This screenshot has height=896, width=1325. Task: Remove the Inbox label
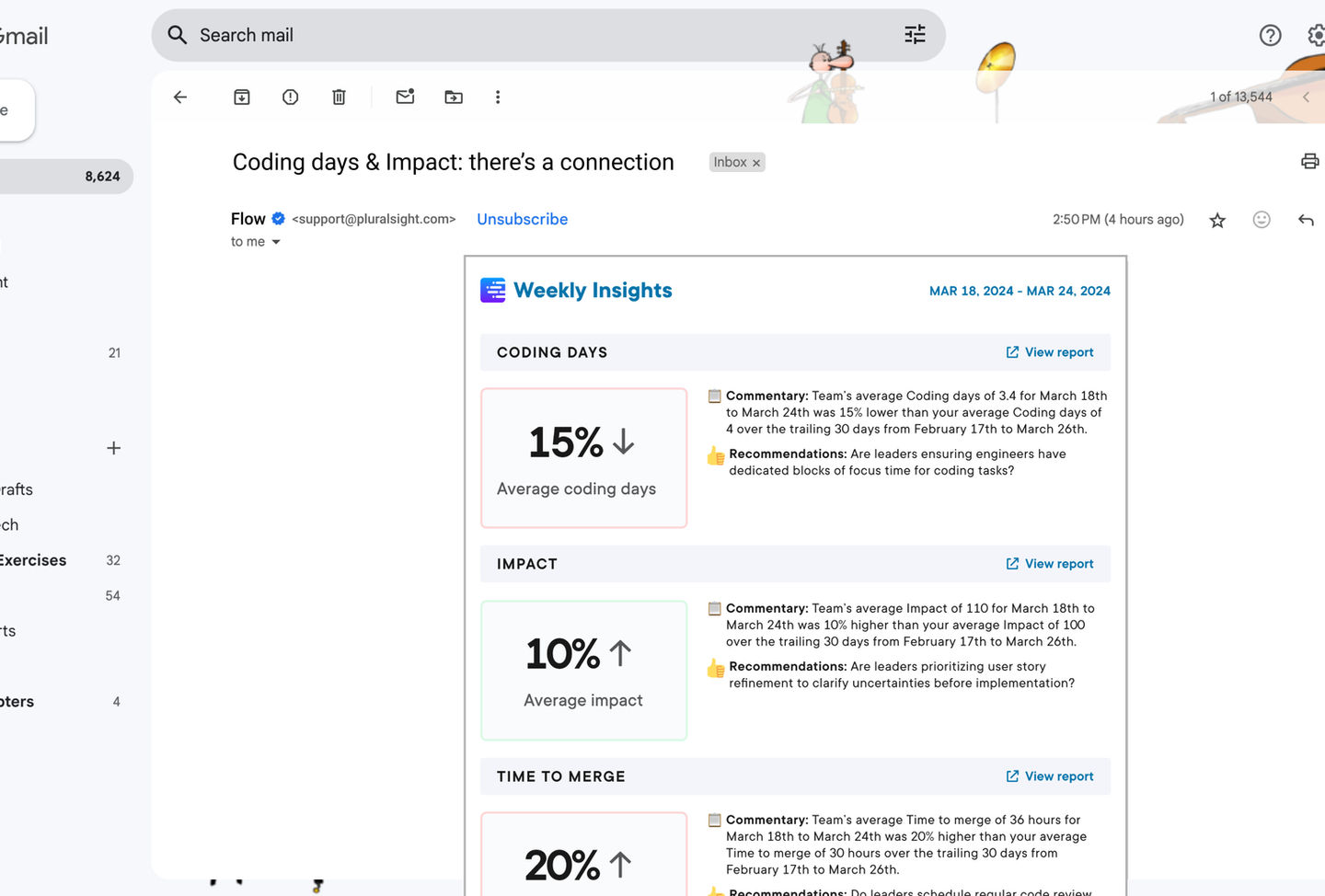(756, 163)
